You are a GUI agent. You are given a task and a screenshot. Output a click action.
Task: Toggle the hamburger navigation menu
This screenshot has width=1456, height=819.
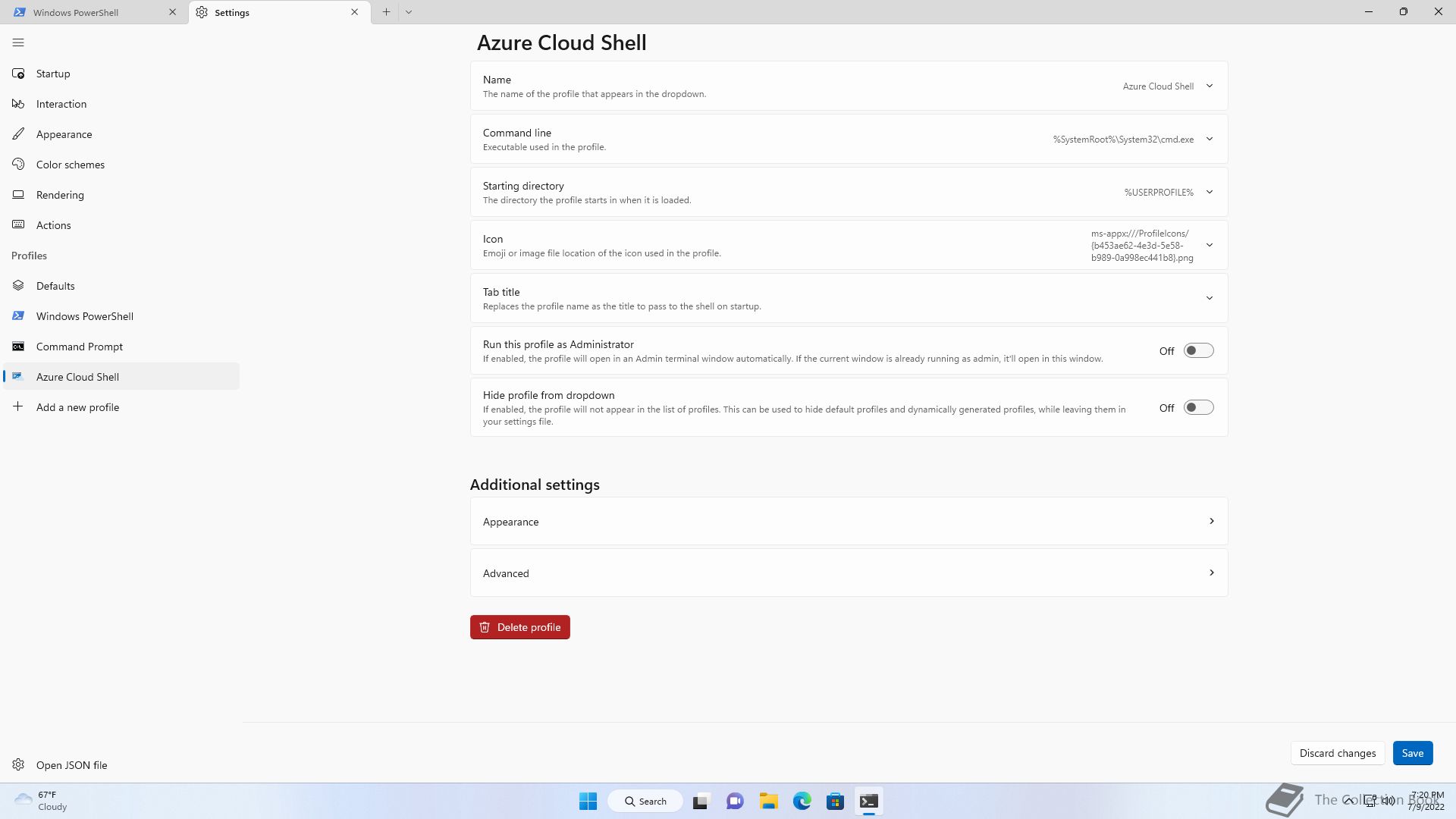coord(18,42)
